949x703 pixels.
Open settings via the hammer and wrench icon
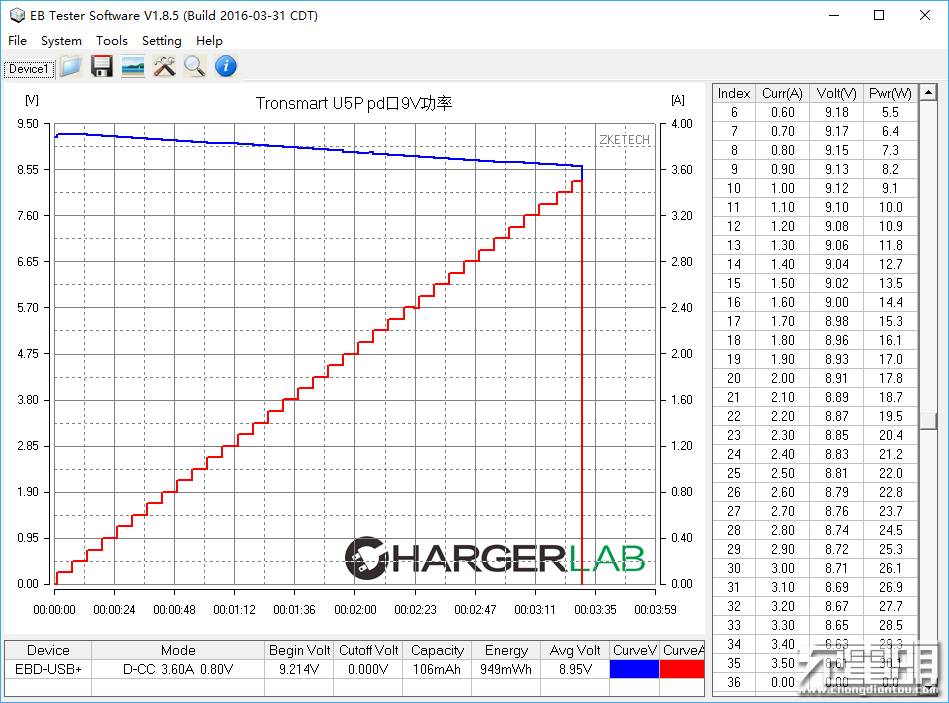point(164,66)
